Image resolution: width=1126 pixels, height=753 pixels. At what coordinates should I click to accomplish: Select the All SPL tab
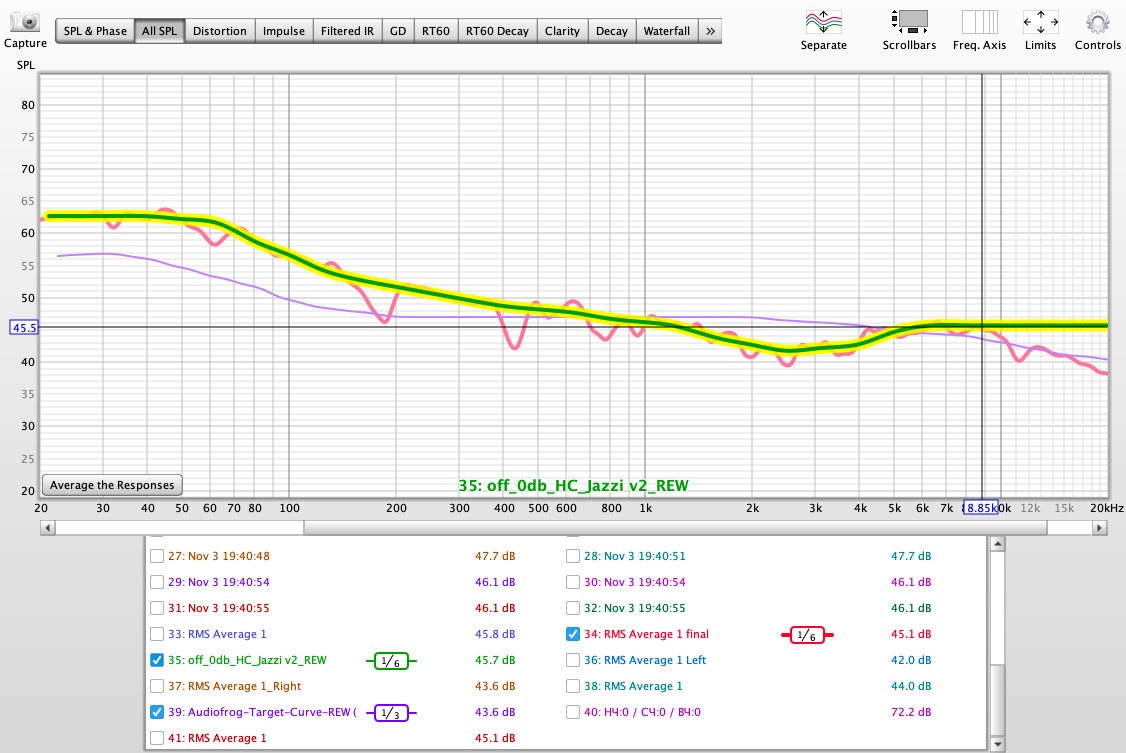(159, 31)
